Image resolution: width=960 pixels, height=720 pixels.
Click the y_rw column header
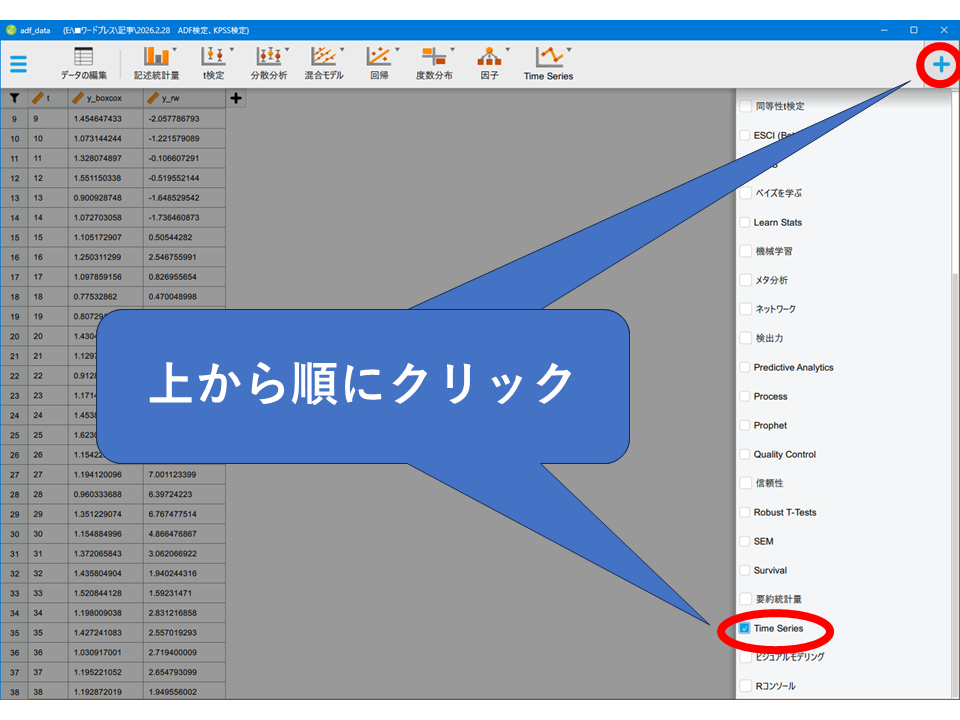pos(183,98)
